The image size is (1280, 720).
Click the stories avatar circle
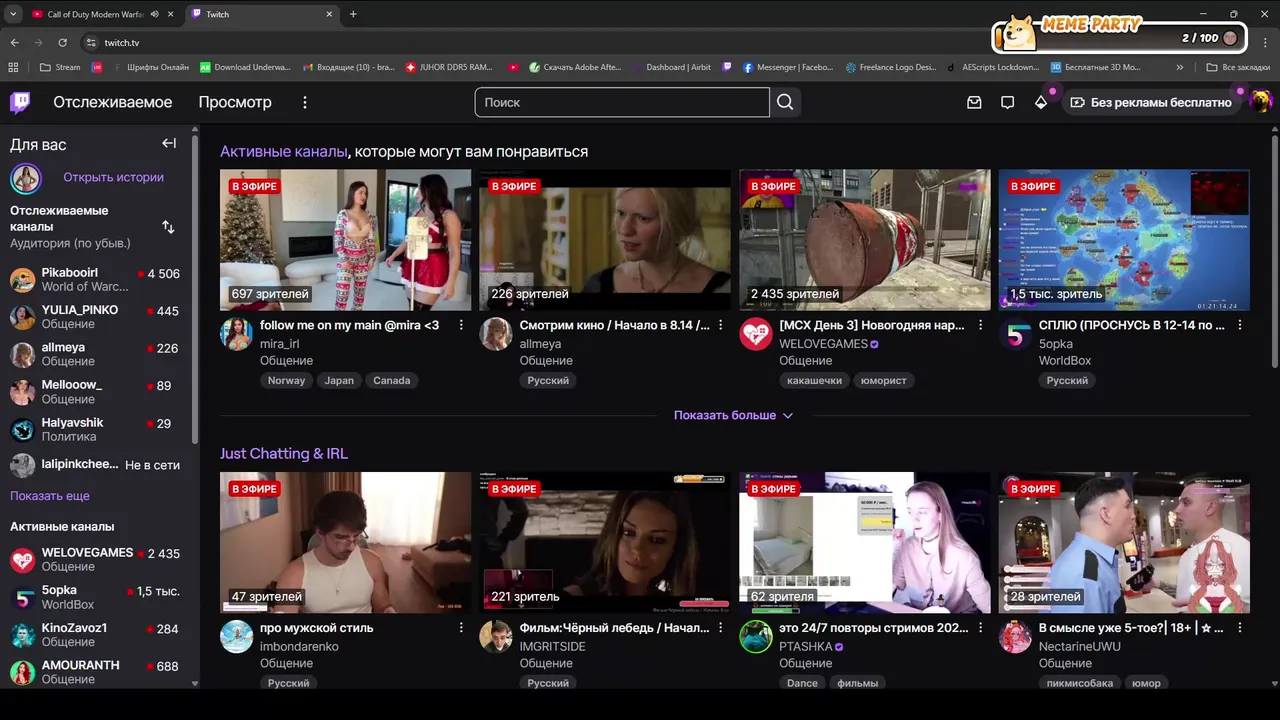pos(26,178)
